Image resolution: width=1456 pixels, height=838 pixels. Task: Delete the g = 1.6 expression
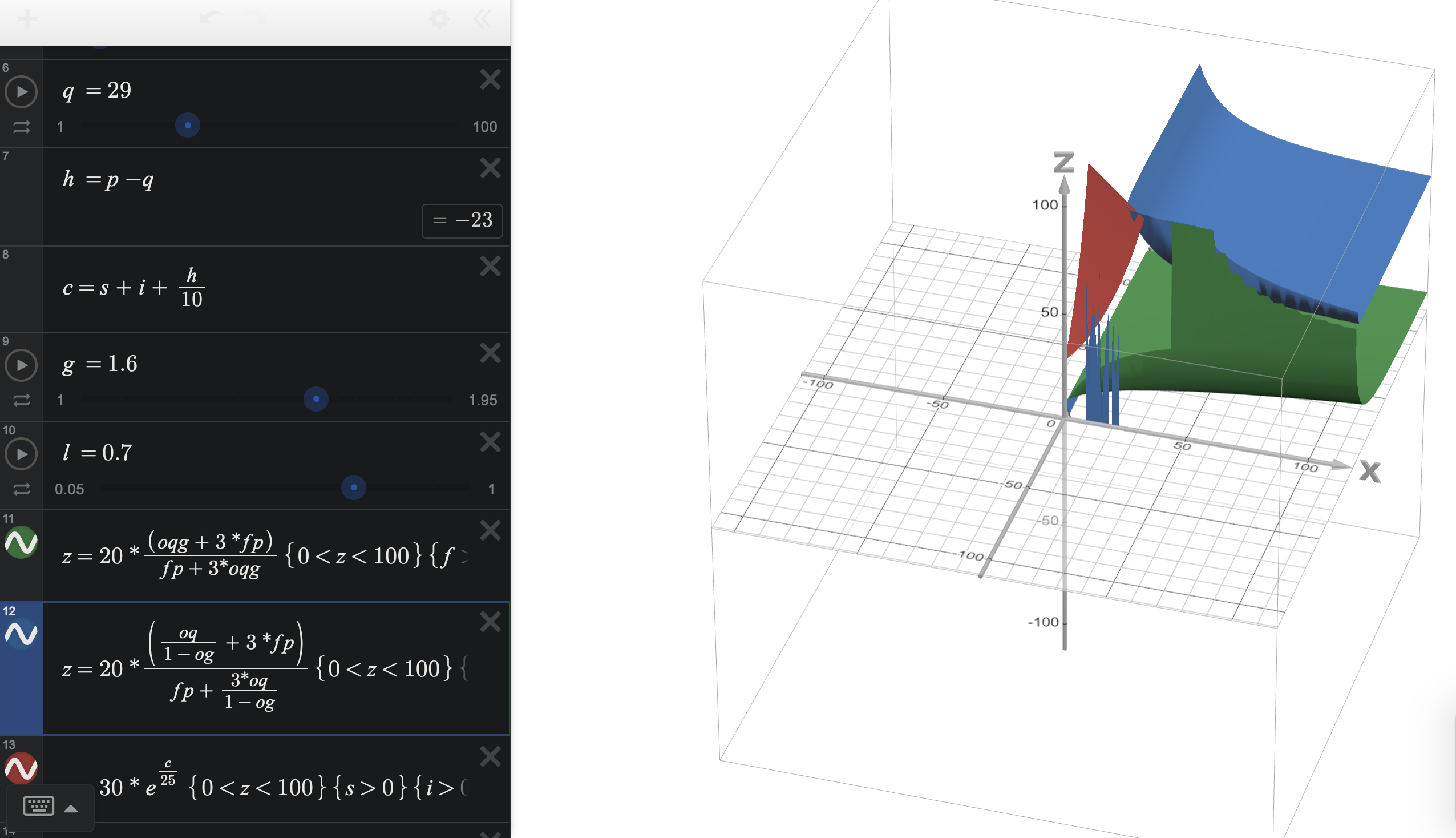[x=490, y=353]
